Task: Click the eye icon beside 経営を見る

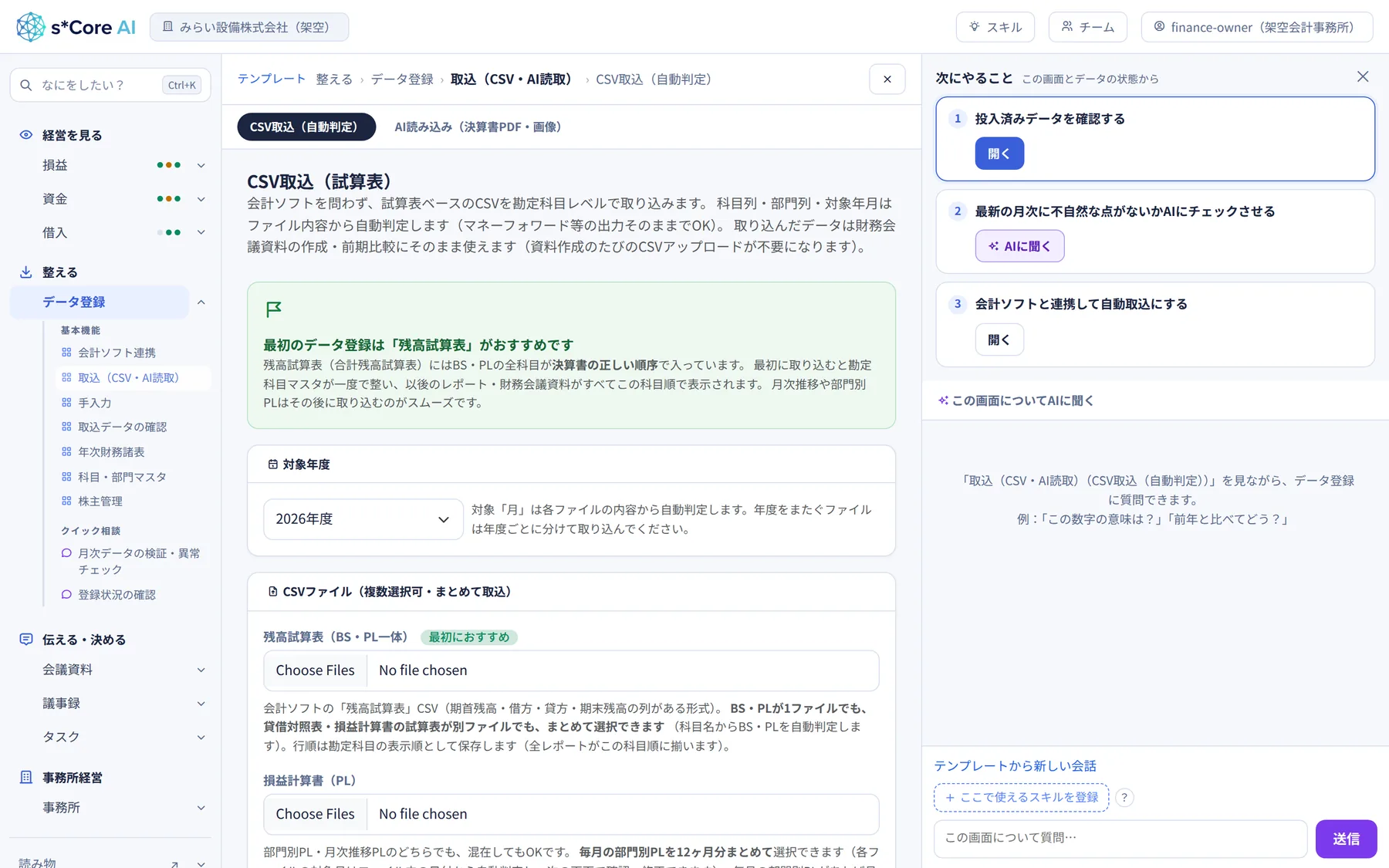Action: [x=26, y=135]
